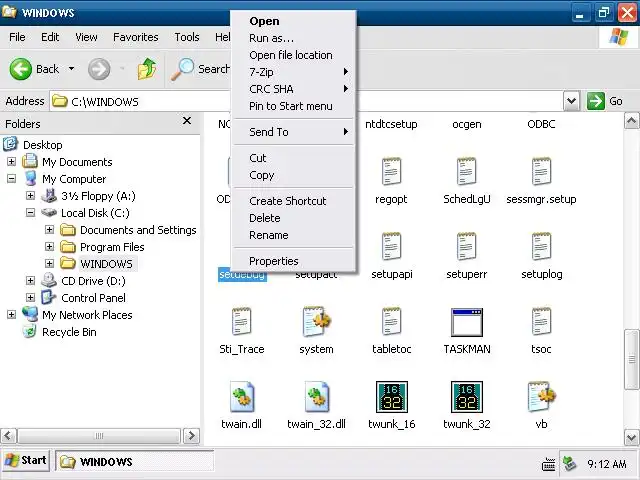
Task: Select the tsoc file icon
Action: pos(542,322)
